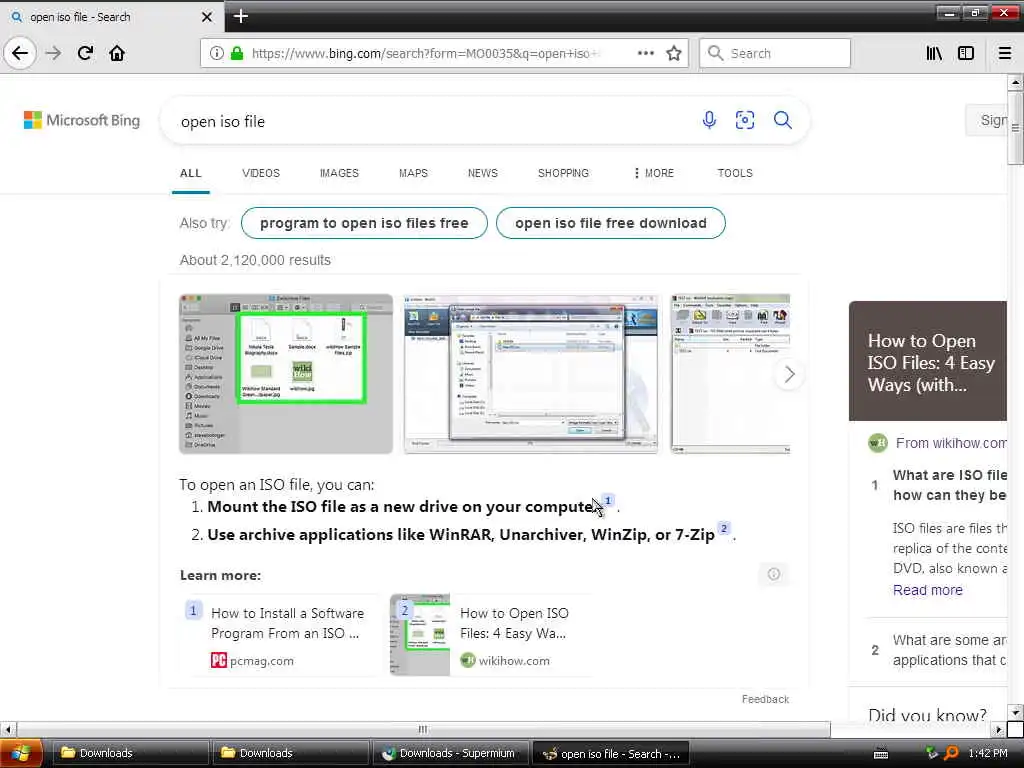
Task: Open the hamburger application menu
Action: tap(1004, 54)
